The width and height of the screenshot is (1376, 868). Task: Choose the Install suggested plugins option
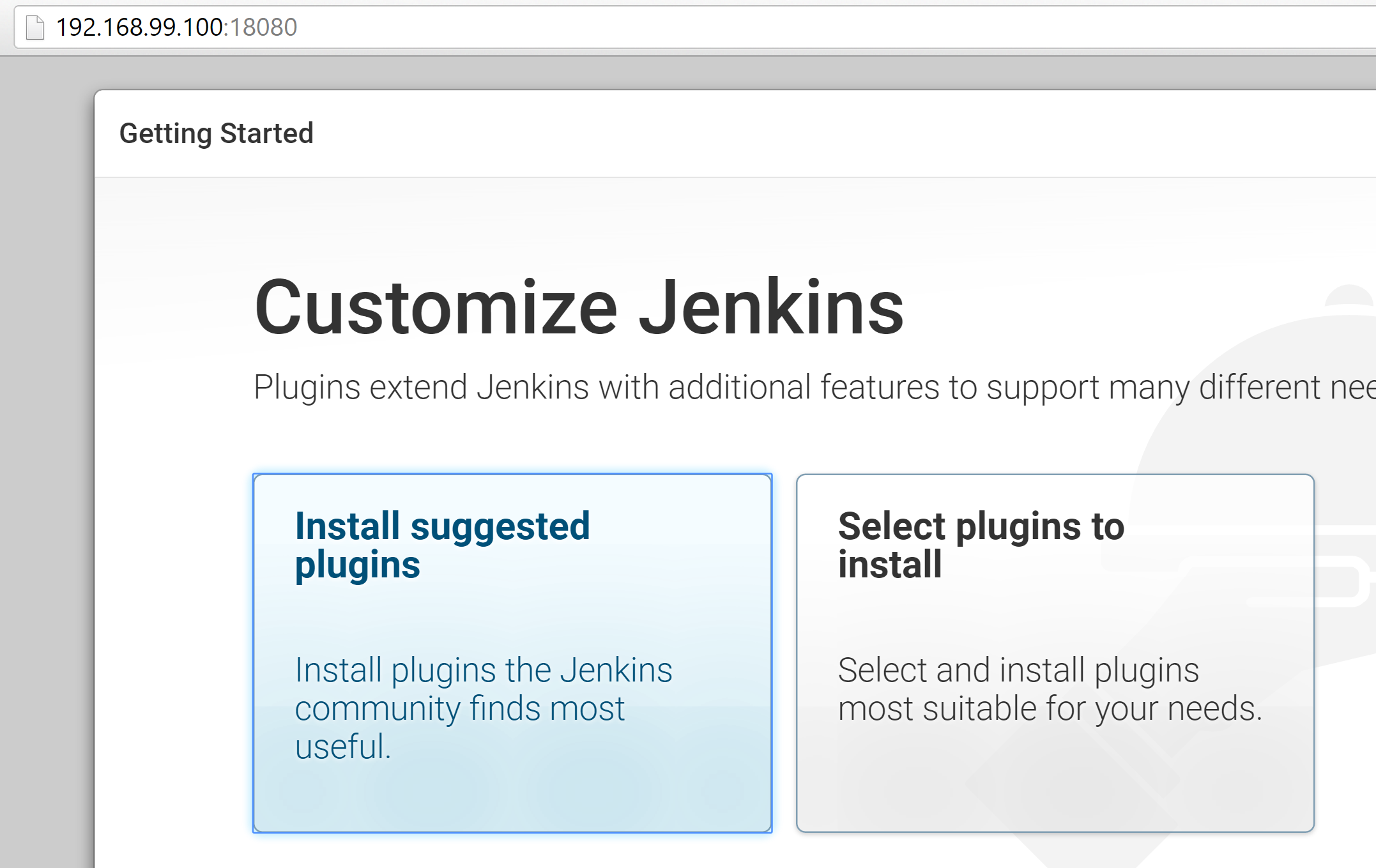point(512,613)
